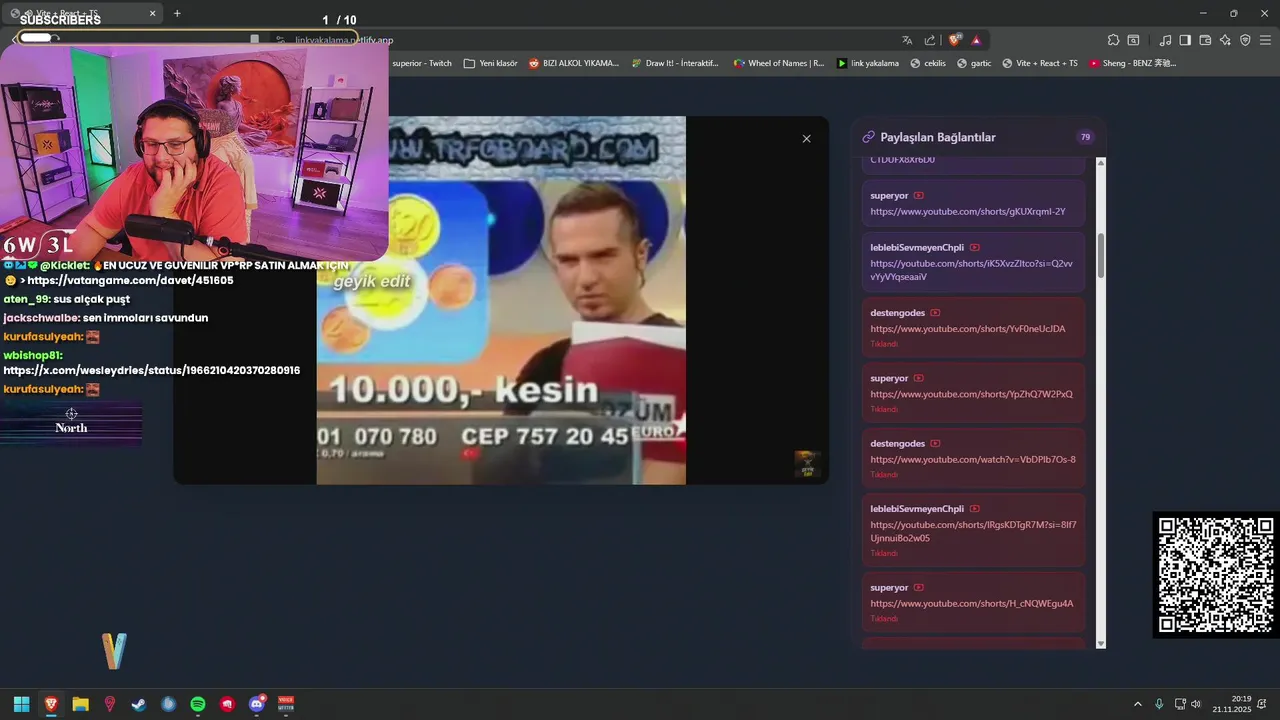Click YouTube icon next to destengodes YvF0neUcJDA
The width and height of the screenshot is (1280, 720).
point(935,313)
